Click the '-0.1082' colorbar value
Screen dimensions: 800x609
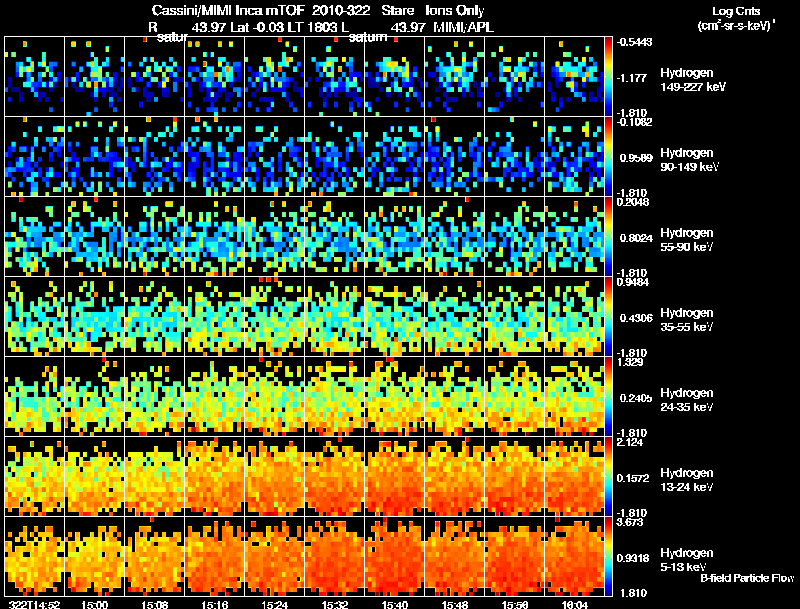pyautogui.click(x=634, y=122)
